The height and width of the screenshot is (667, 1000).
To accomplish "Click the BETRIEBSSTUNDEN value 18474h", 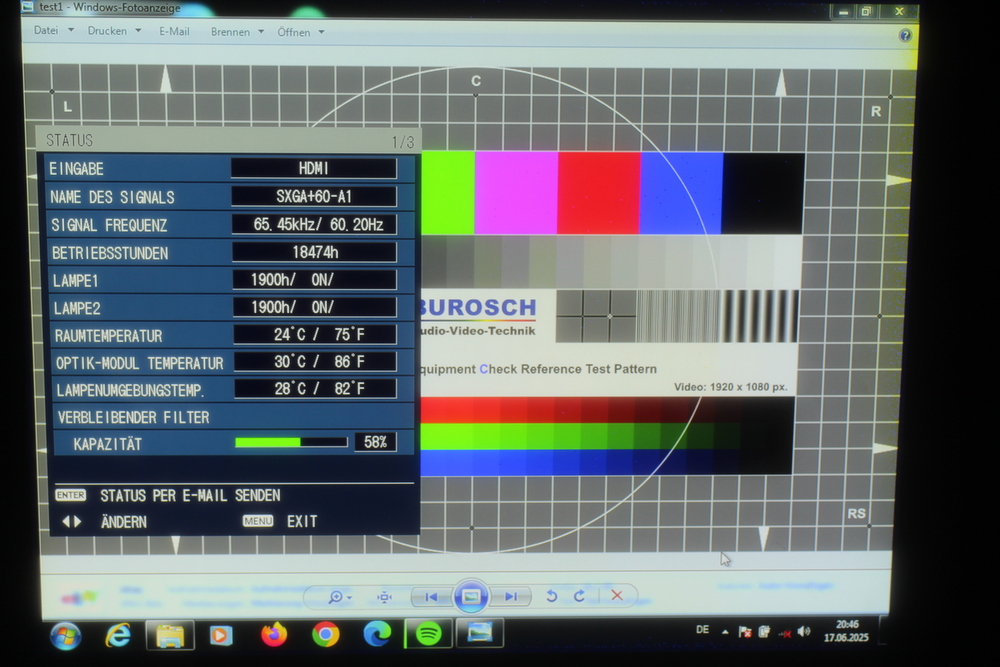I will click(x=314, y=252).
